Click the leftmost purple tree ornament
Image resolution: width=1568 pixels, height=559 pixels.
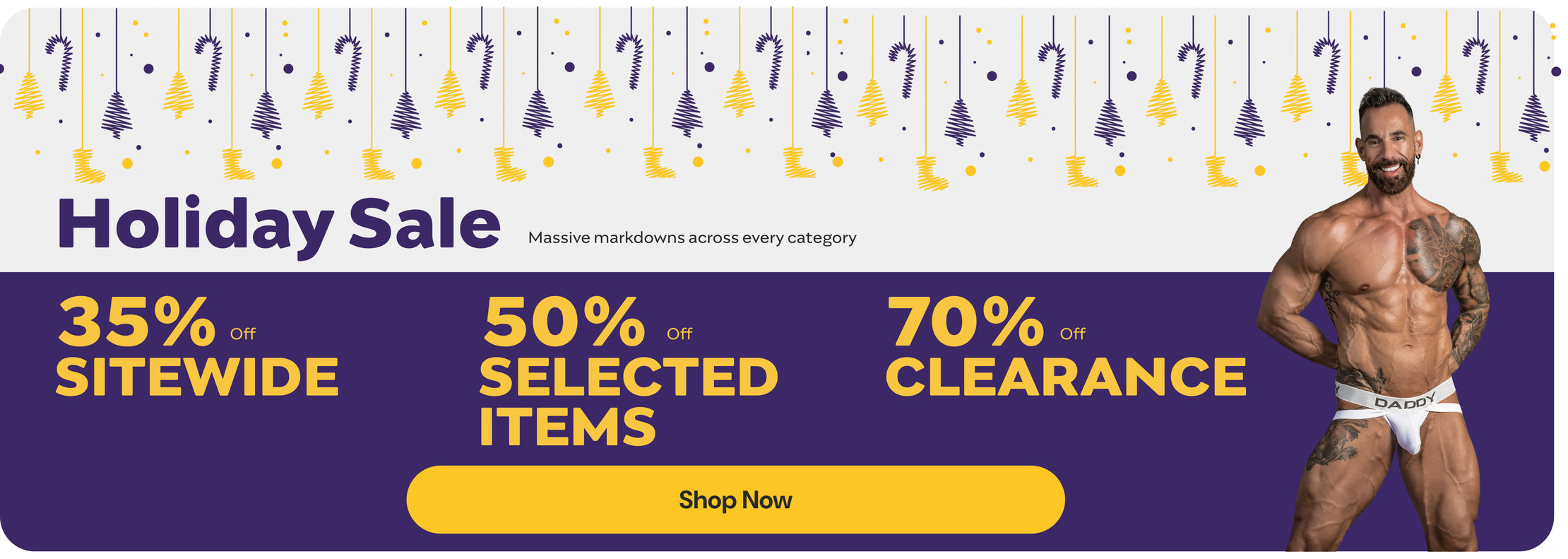pyautogui.click(x=117, y=114)
